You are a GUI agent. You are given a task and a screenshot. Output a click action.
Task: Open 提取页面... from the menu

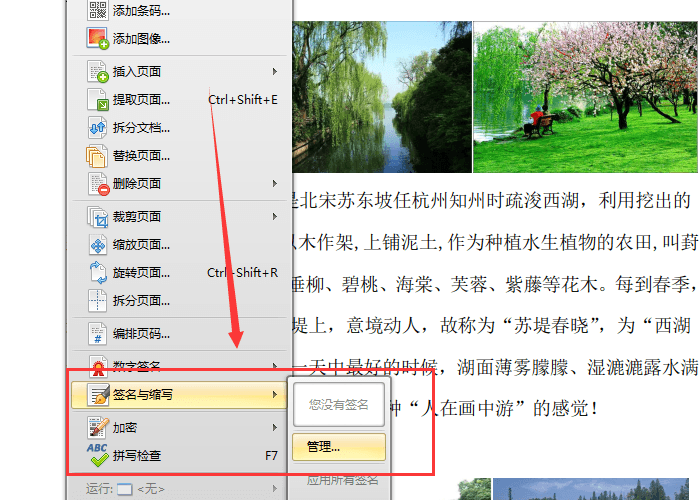pyautogui.click(x=179, y=99)
